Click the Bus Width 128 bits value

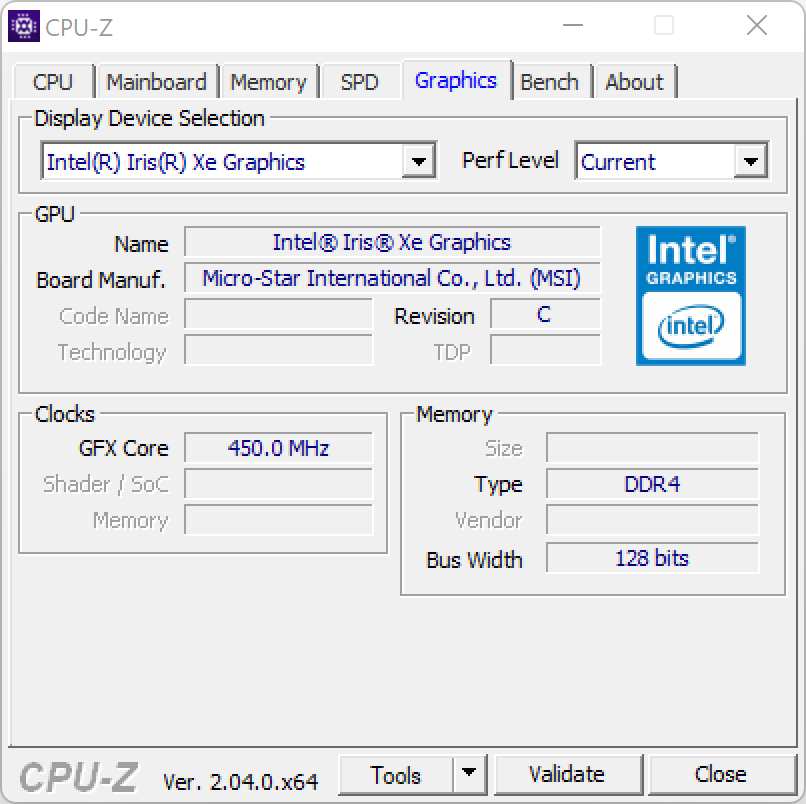(652, 558)
